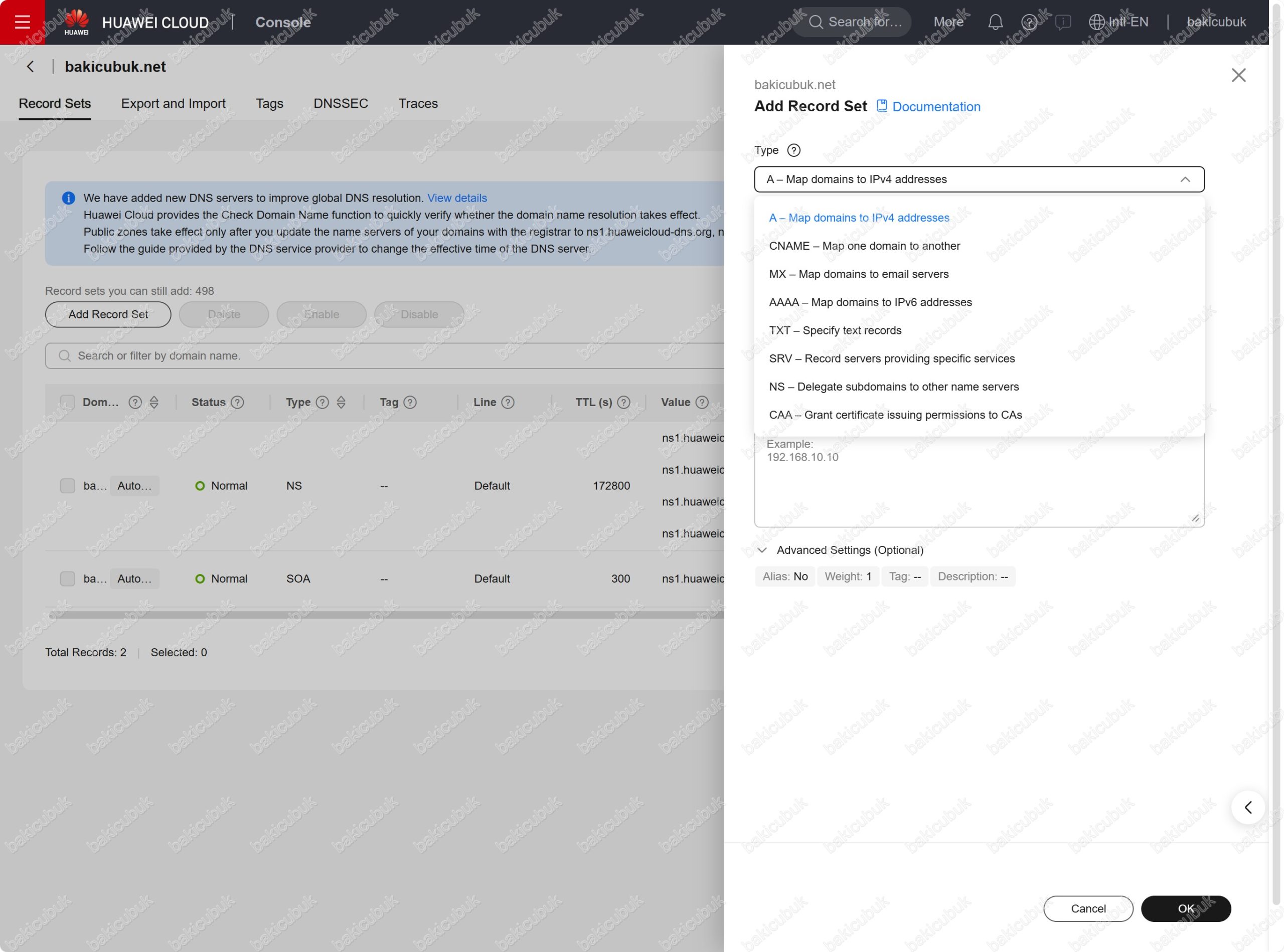Click the back arrow beside bakicubuk.net
This screenshot has height=952, width=1284.
(x=31, y=67)
